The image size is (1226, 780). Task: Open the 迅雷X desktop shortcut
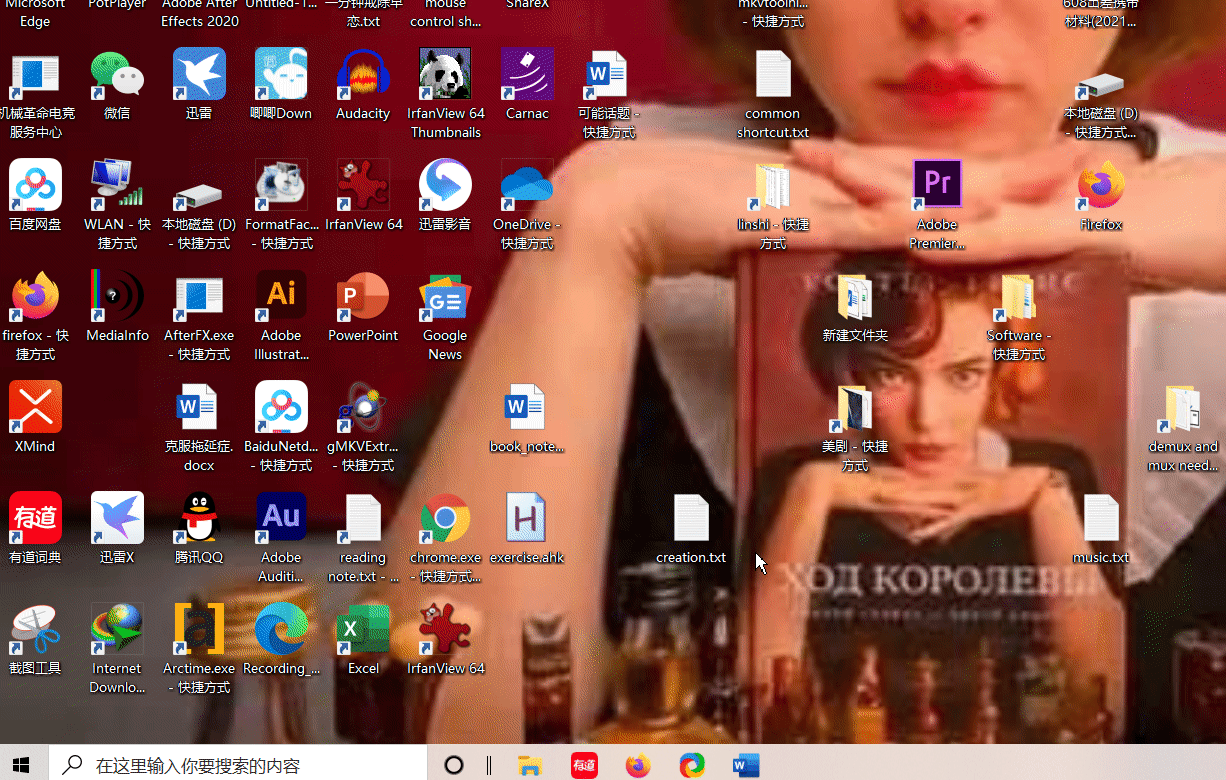coord(117,518)
